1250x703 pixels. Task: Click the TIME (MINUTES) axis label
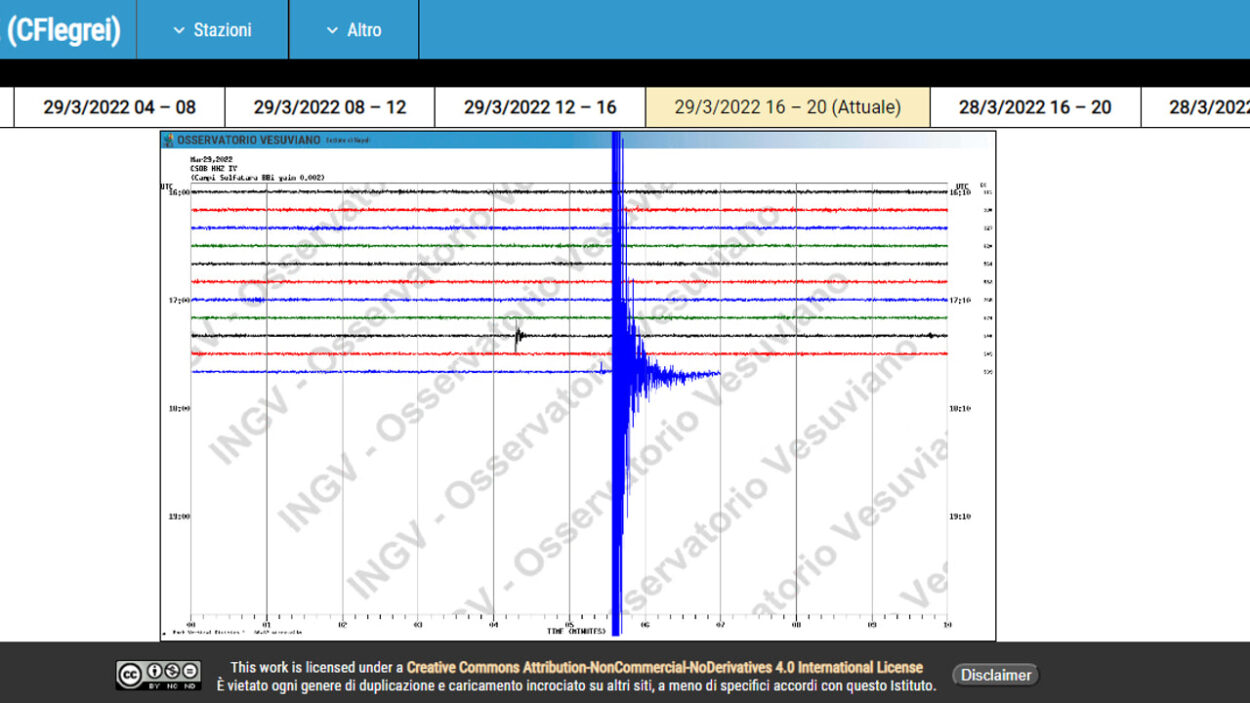tap(576, 632)
